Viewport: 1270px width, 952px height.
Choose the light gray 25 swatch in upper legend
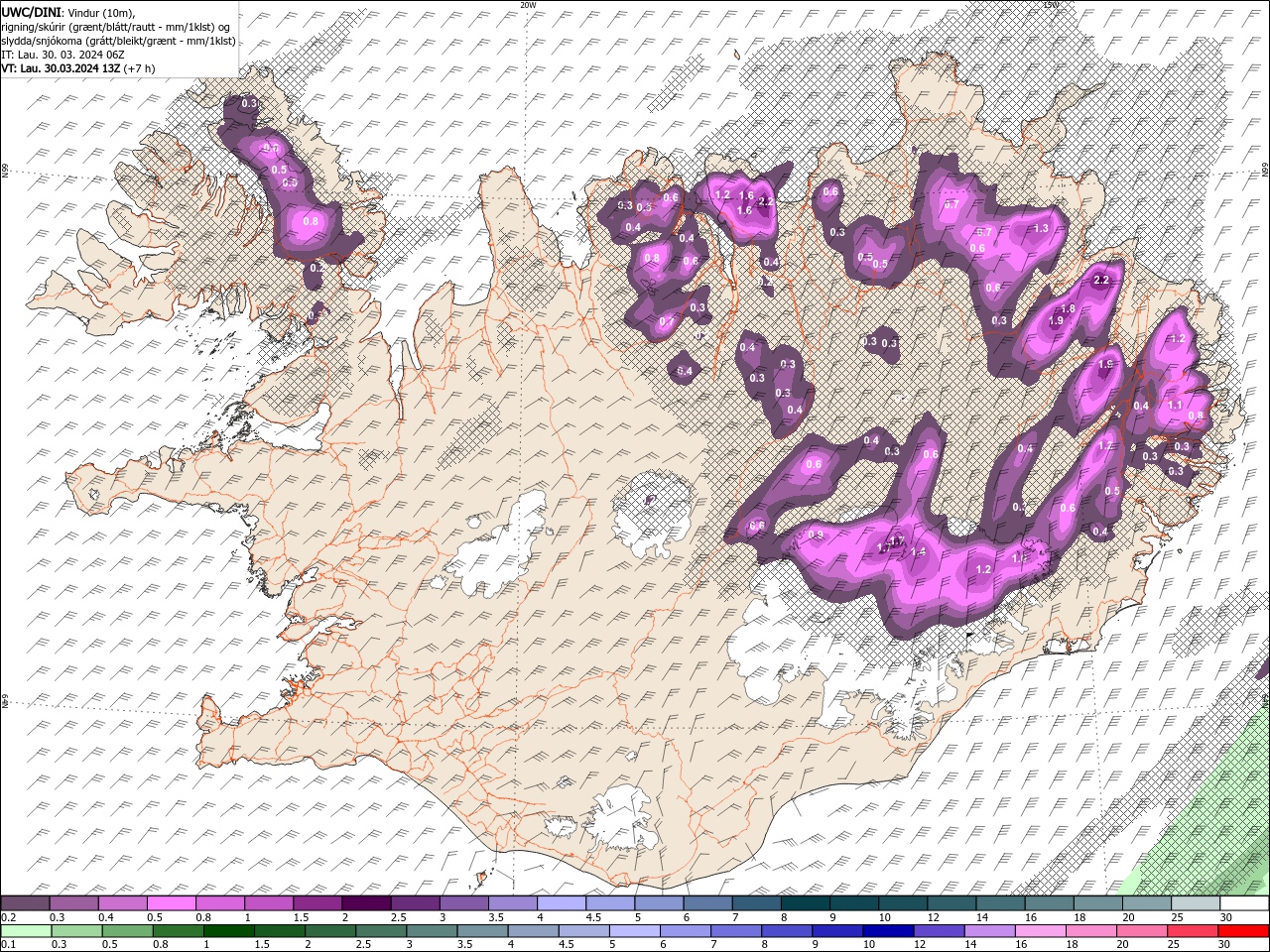pyautogui.click(x=1196, y=903)
